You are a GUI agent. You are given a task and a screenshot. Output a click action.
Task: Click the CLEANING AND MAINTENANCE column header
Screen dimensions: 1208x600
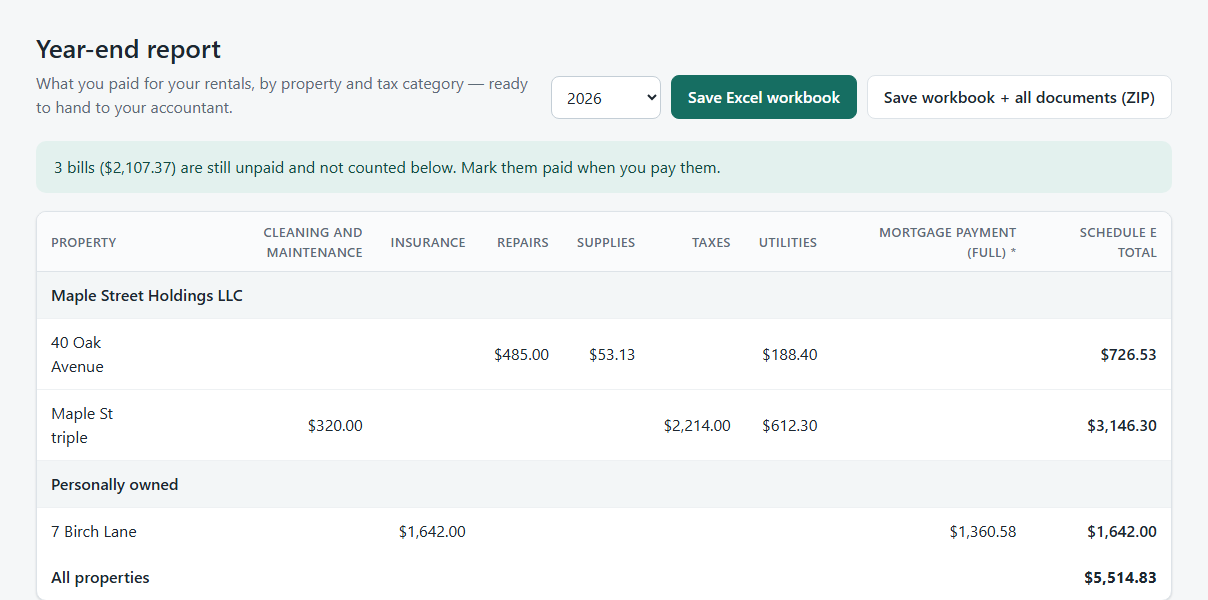point(313,242)
